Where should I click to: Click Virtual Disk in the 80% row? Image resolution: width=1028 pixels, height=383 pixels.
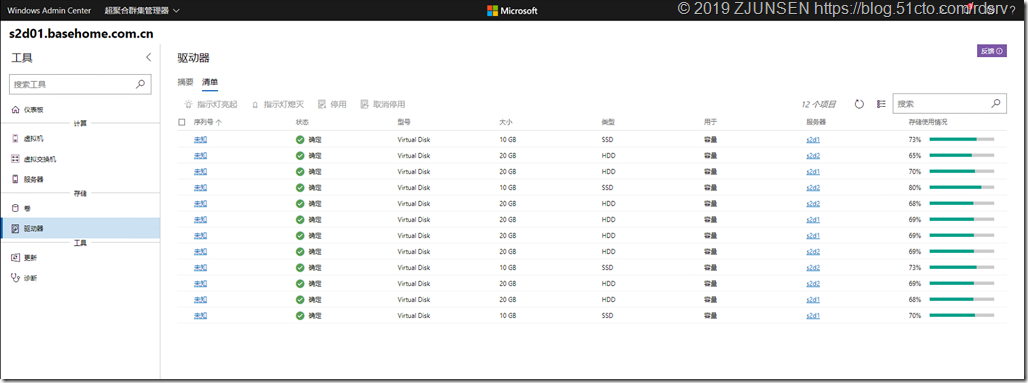(x=414, y=188)
